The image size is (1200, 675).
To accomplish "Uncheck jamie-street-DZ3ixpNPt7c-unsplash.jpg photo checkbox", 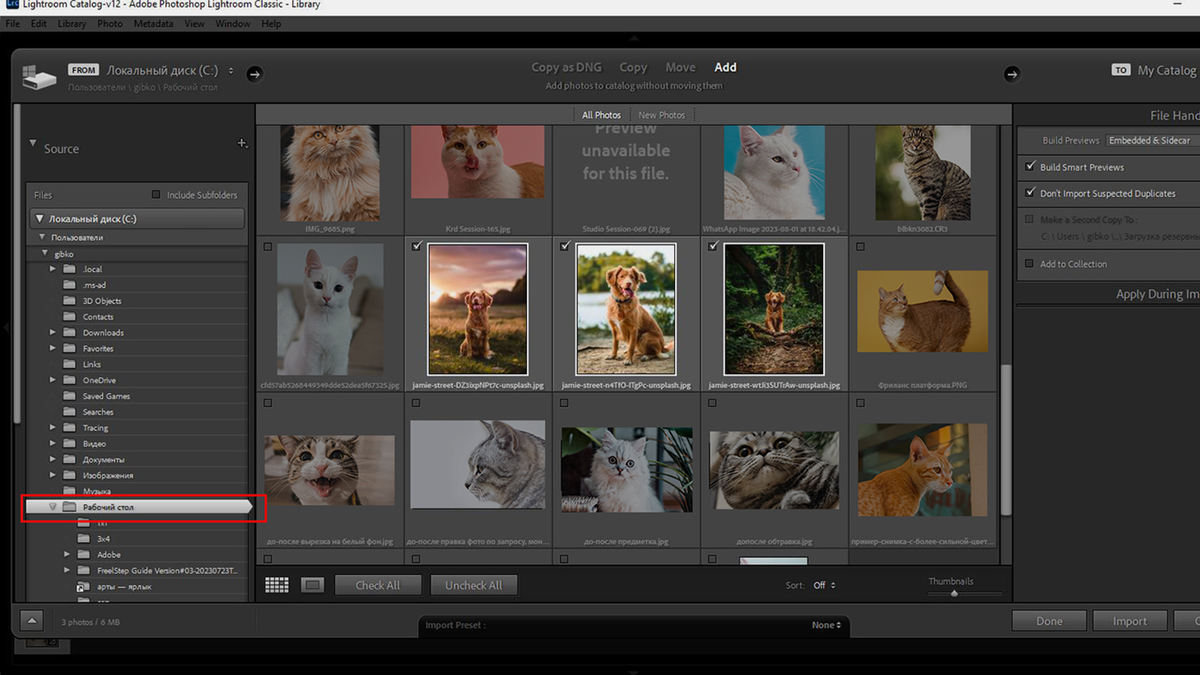I will pyautogui.click(x=416, y=246).
